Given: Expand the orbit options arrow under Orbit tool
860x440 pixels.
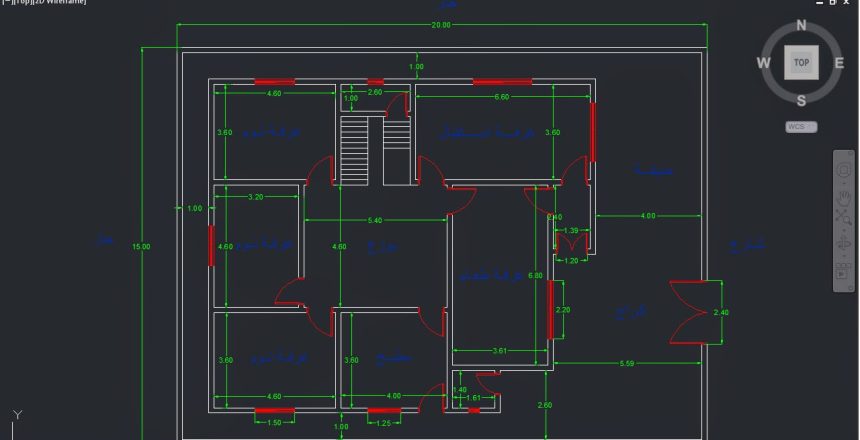Looking at the screenshot, I should pyautogui.click(x=844, y=255).
